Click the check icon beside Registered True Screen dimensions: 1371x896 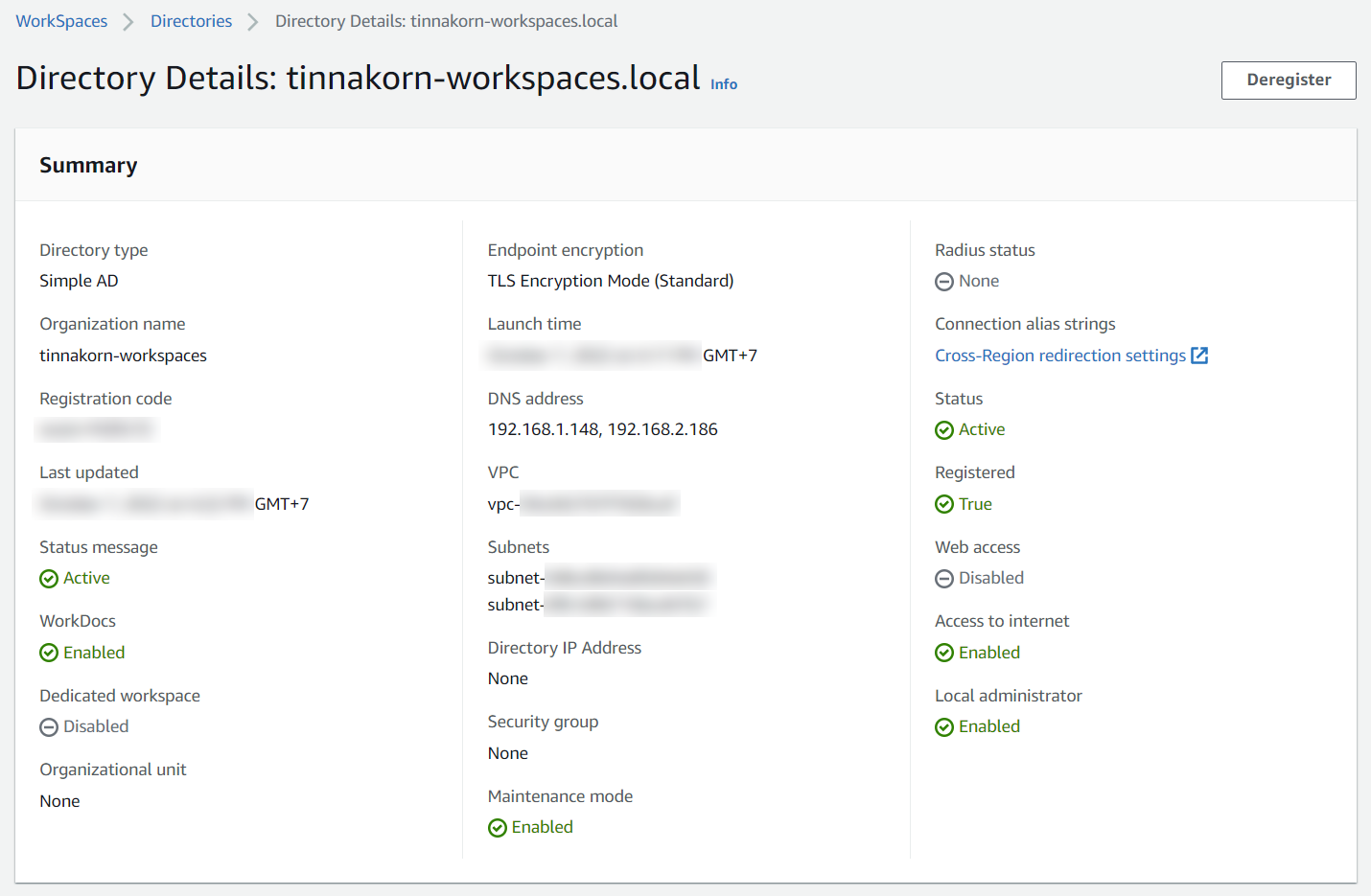click(944, 504)
